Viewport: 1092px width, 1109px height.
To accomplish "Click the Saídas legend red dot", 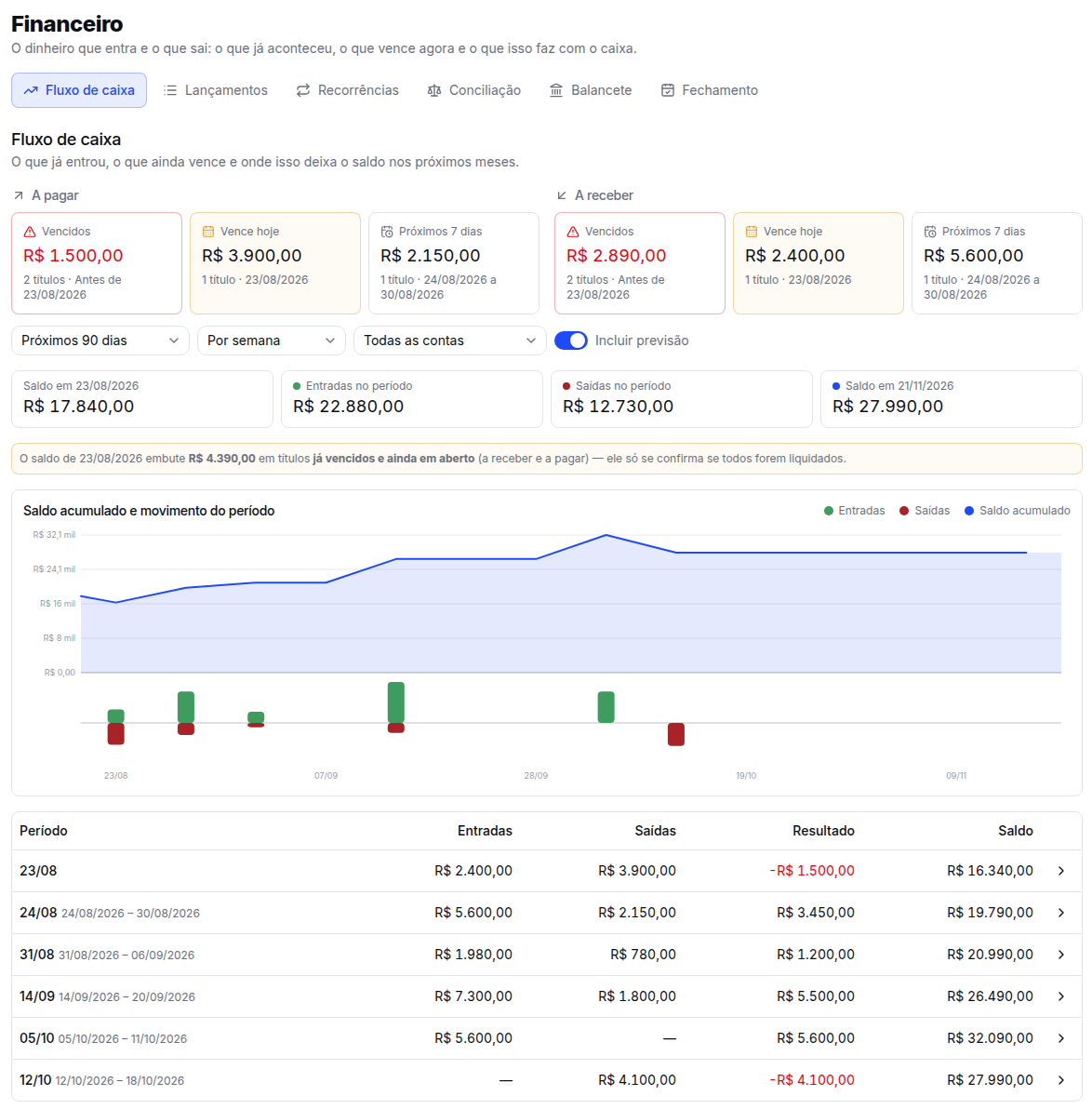I will click(x=904, y=511).
